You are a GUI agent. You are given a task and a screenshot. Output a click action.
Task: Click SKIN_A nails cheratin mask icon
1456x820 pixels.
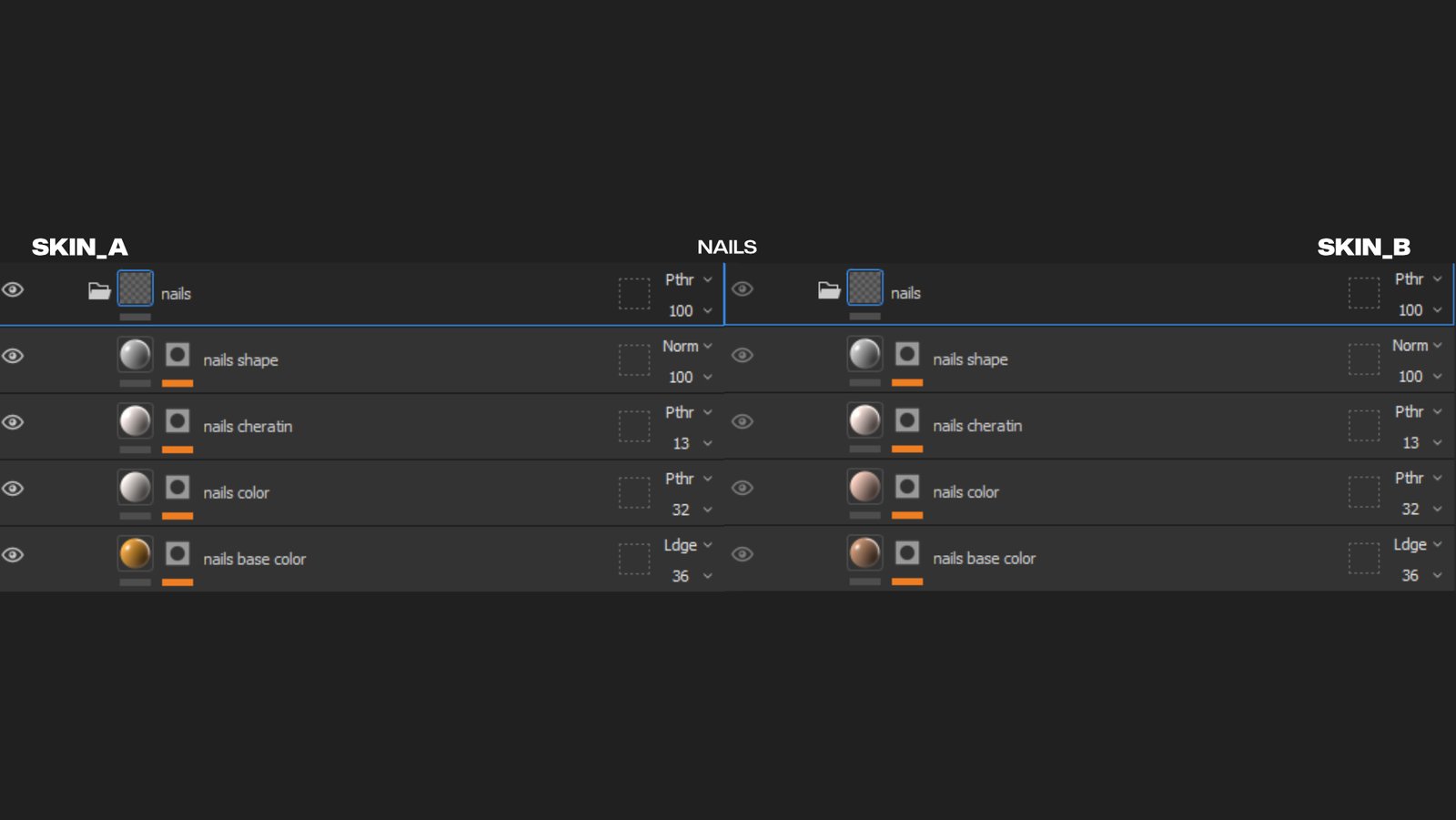click(177, 420)
